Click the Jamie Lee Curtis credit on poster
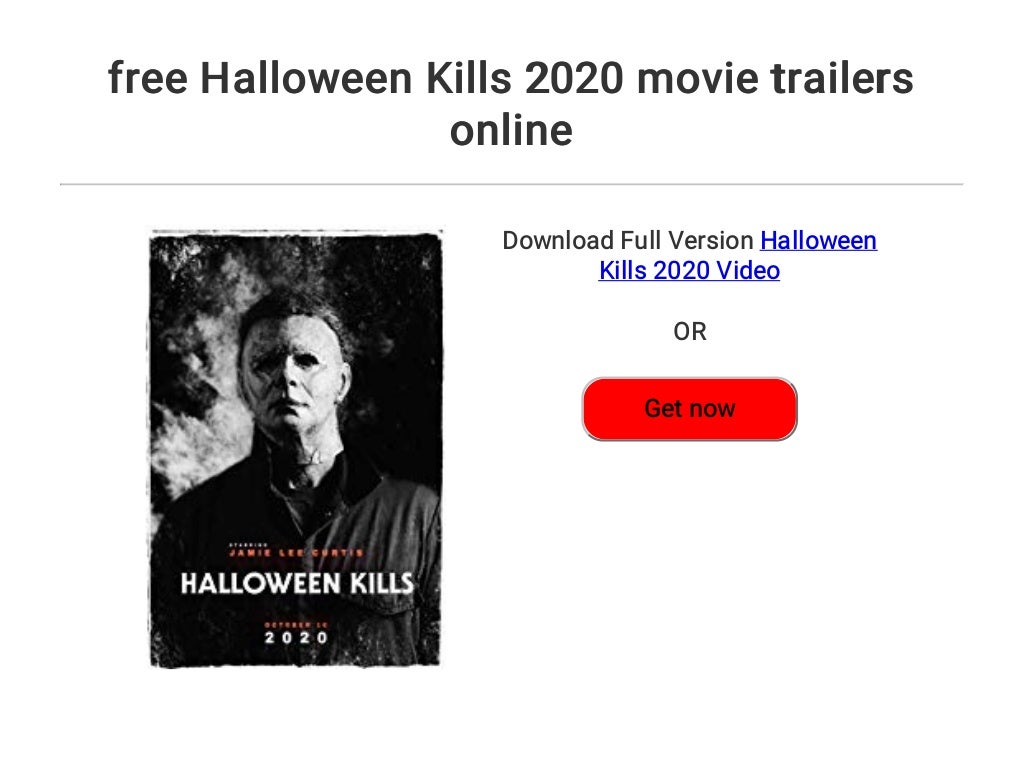1024x768 pixels. [x=296, y=552]
